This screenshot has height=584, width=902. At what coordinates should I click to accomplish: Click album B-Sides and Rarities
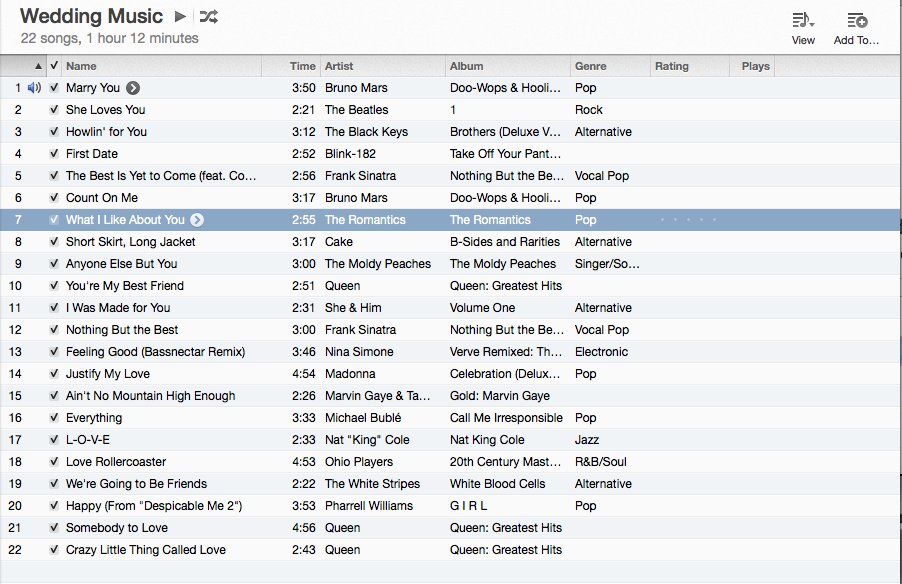[x=504, y=242]
